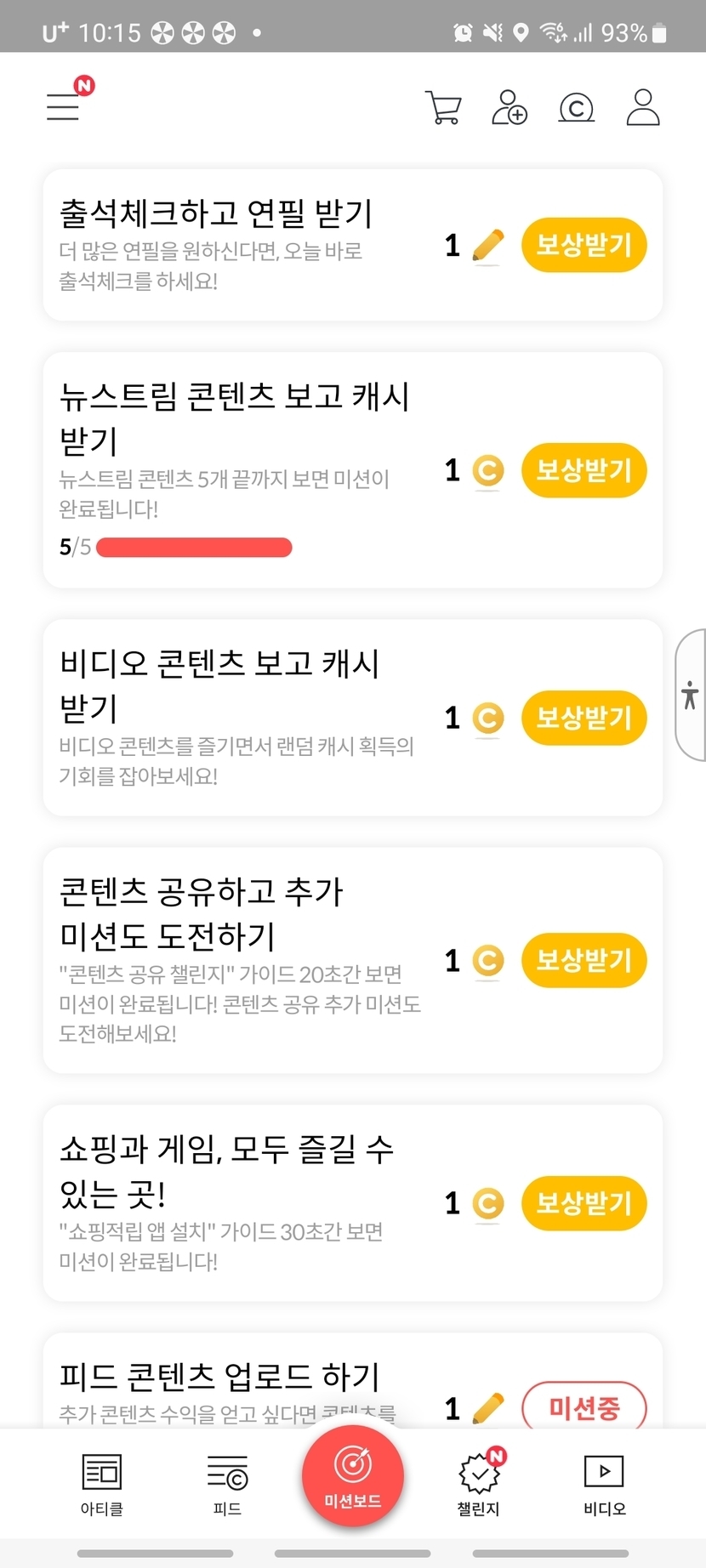Image resolution: width=706 pixels, height=1568 pixels.
Task: Claim reward for 비디오 콘텐츠 mission
Action: tap(584, 718)
